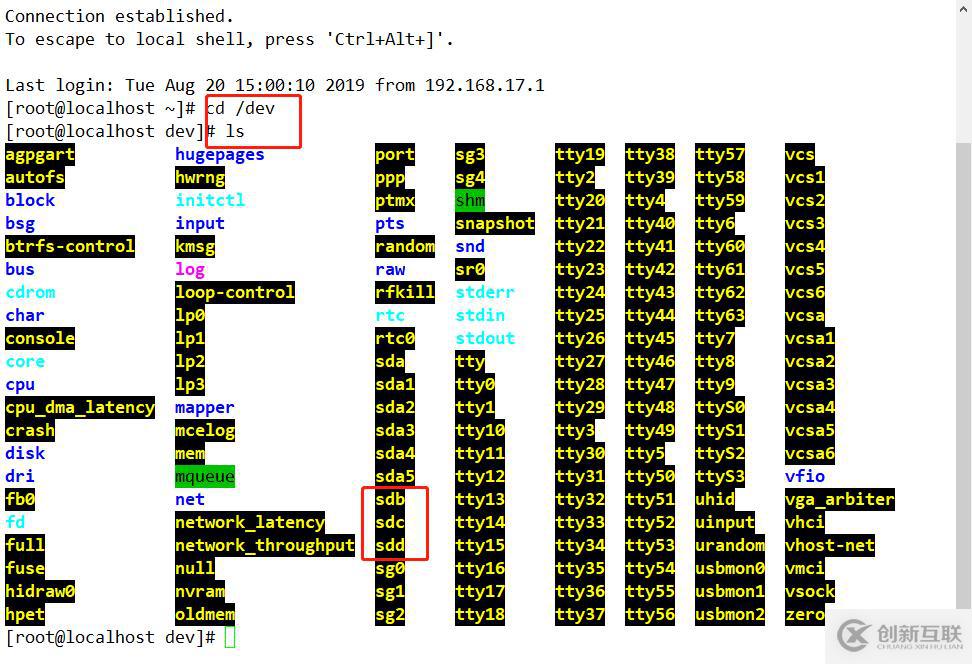Screen dimensions: 972x664
Task: Click the 'sdd' disk entry
Action: [390, 546]
